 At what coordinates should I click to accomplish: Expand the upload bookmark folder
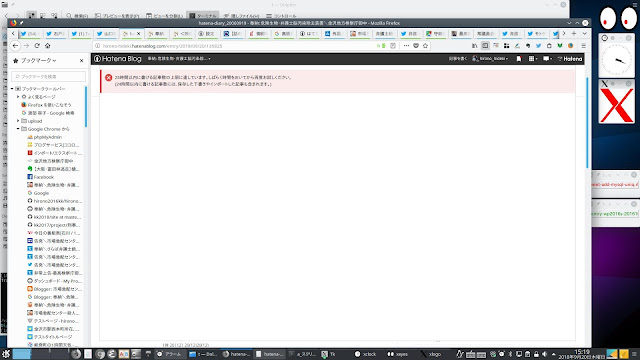[x=18, y=121]
